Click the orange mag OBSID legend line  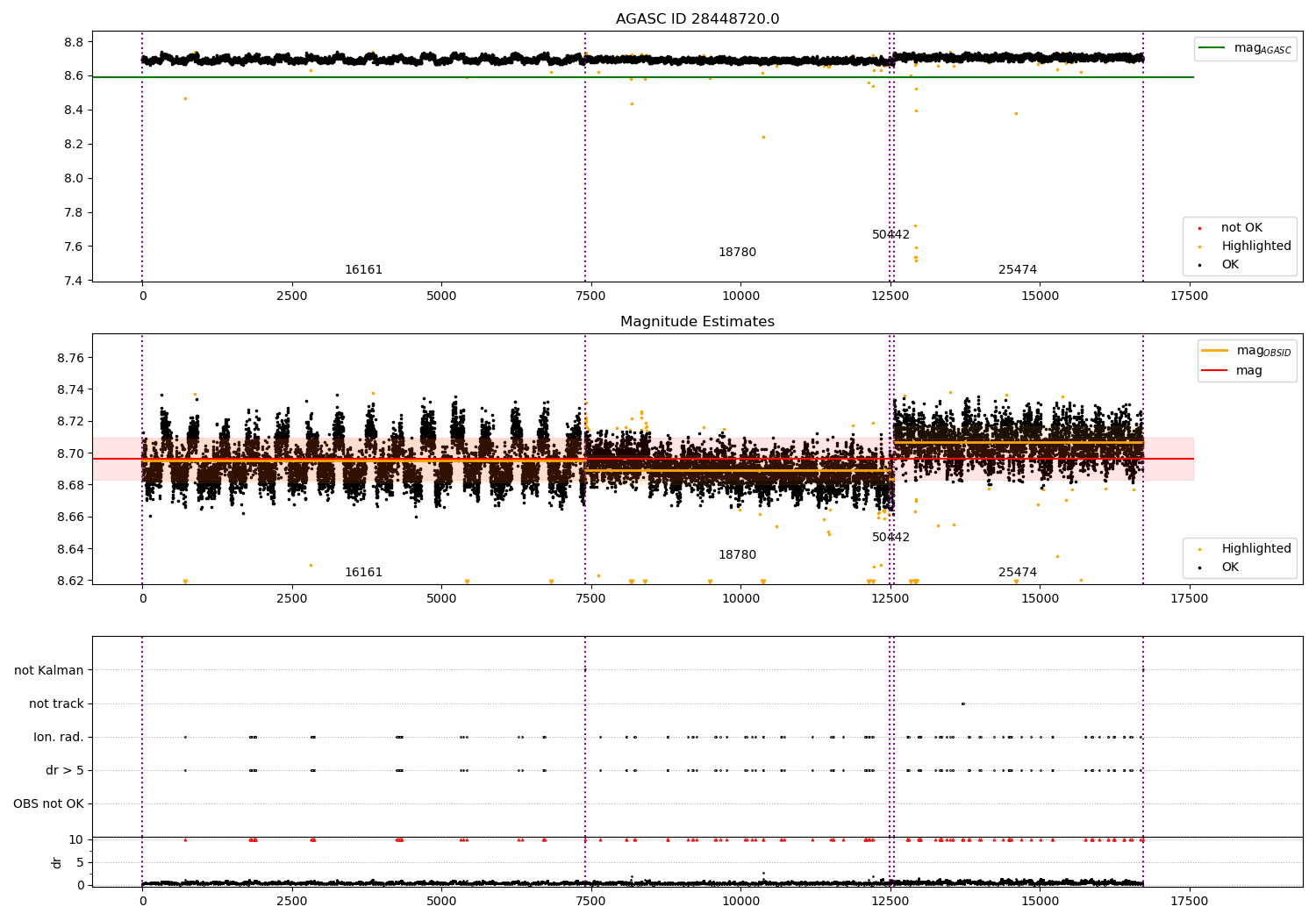point(1215,351)
